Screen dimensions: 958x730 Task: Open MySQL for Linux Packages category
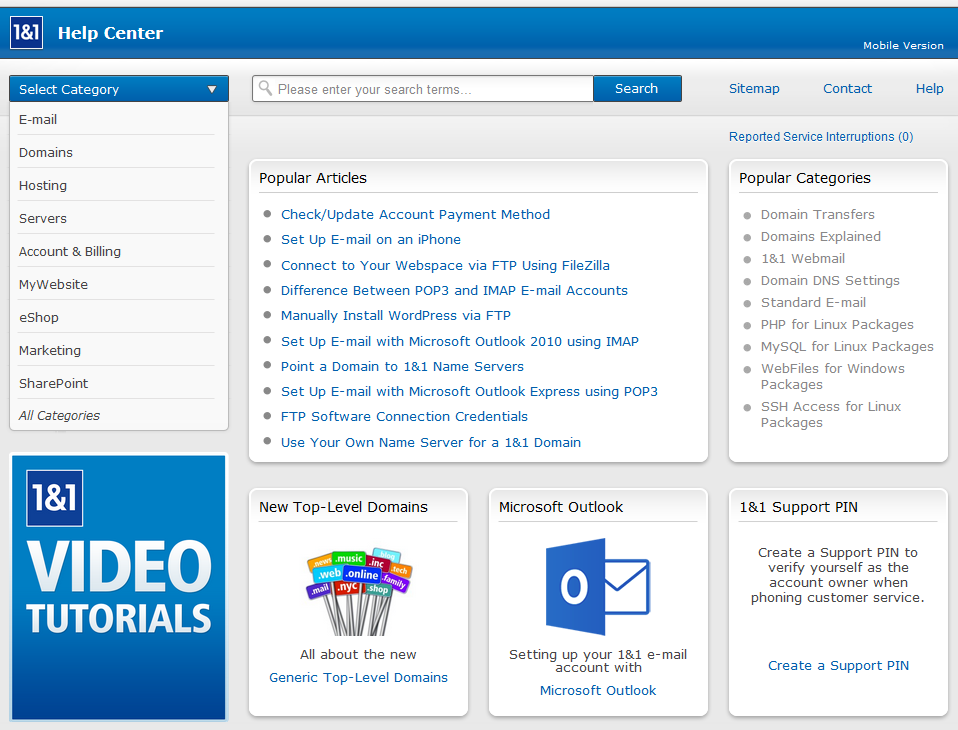(847, 346)
